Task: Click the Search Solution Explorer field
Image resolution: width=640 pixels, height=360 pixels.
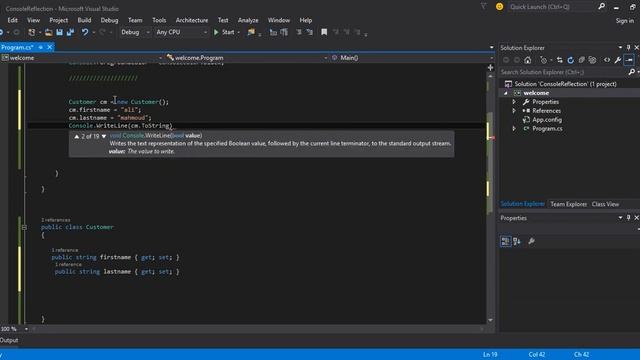Action: coord(563,72)
